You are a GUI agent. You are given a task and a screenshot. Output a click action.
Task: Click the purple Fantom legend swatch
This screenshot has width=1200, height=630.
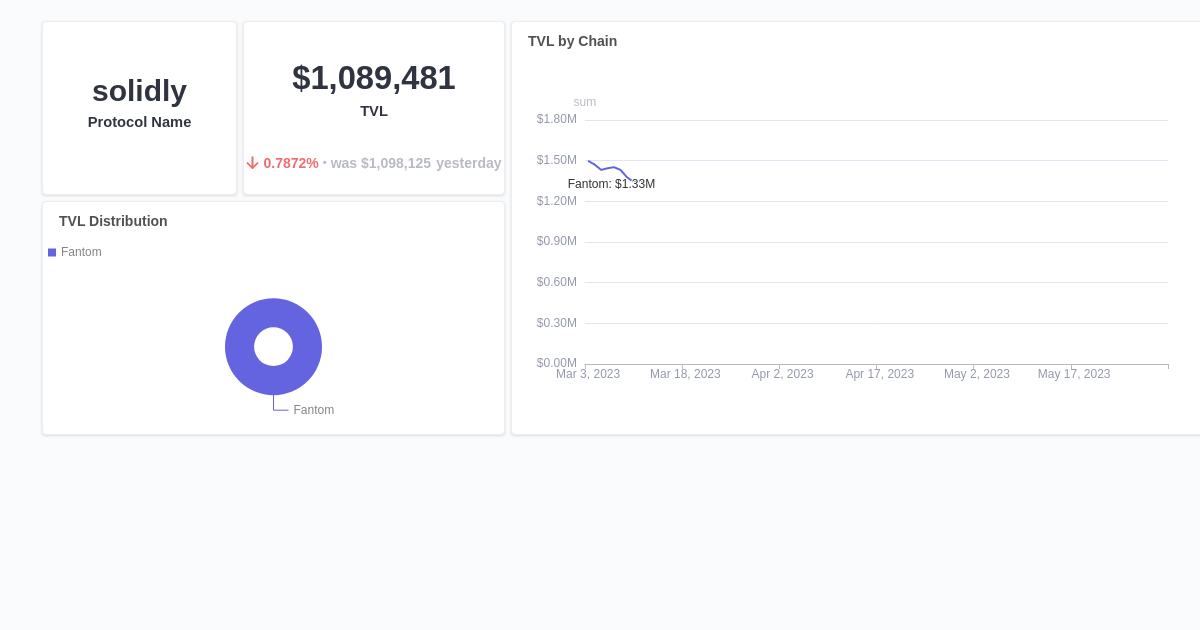[x=52, y=252]
